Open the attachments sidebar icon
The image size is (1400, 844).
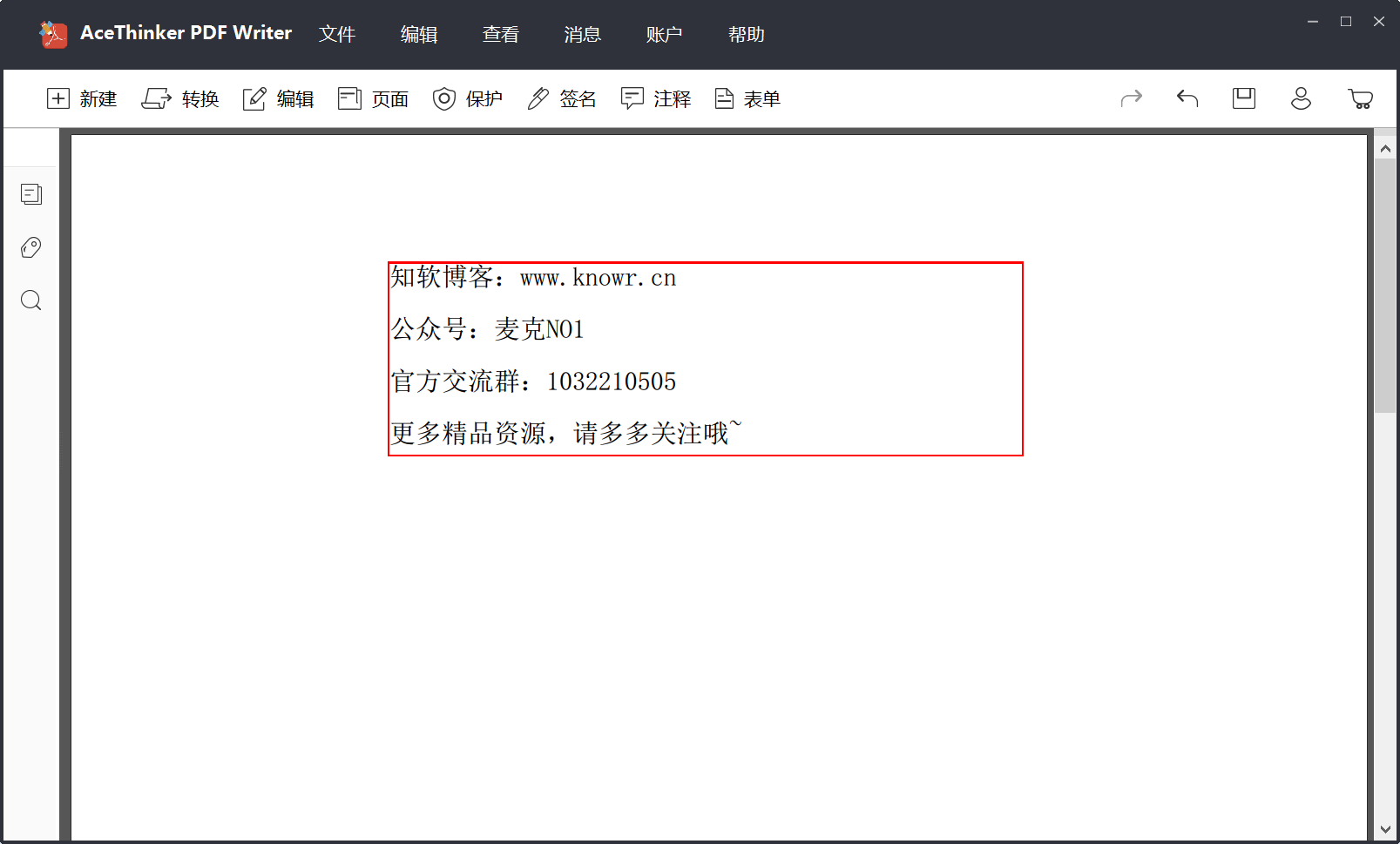(x=31, y=247)
